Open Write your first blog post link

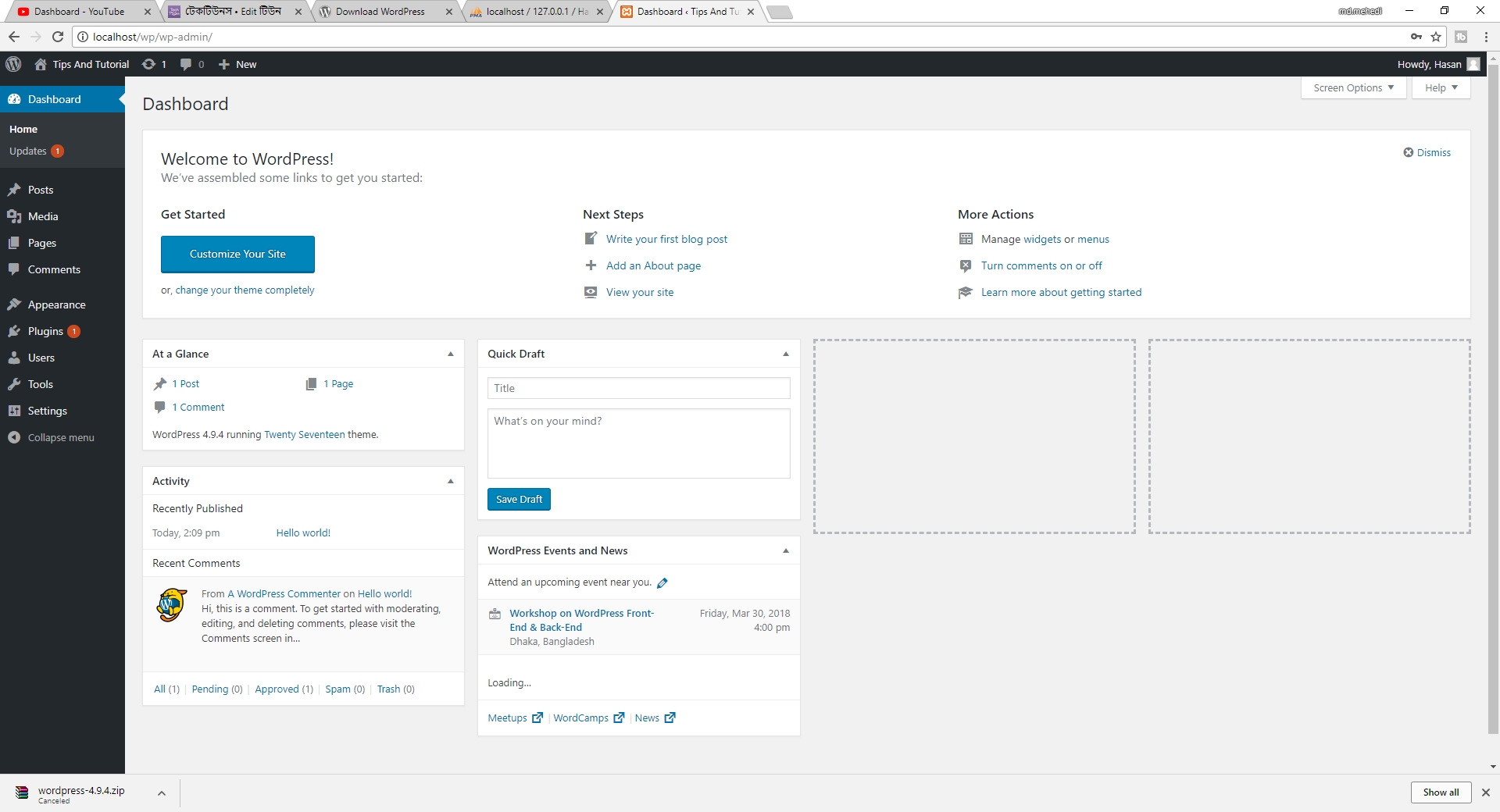pyautogui.click(x=666, y=239)
